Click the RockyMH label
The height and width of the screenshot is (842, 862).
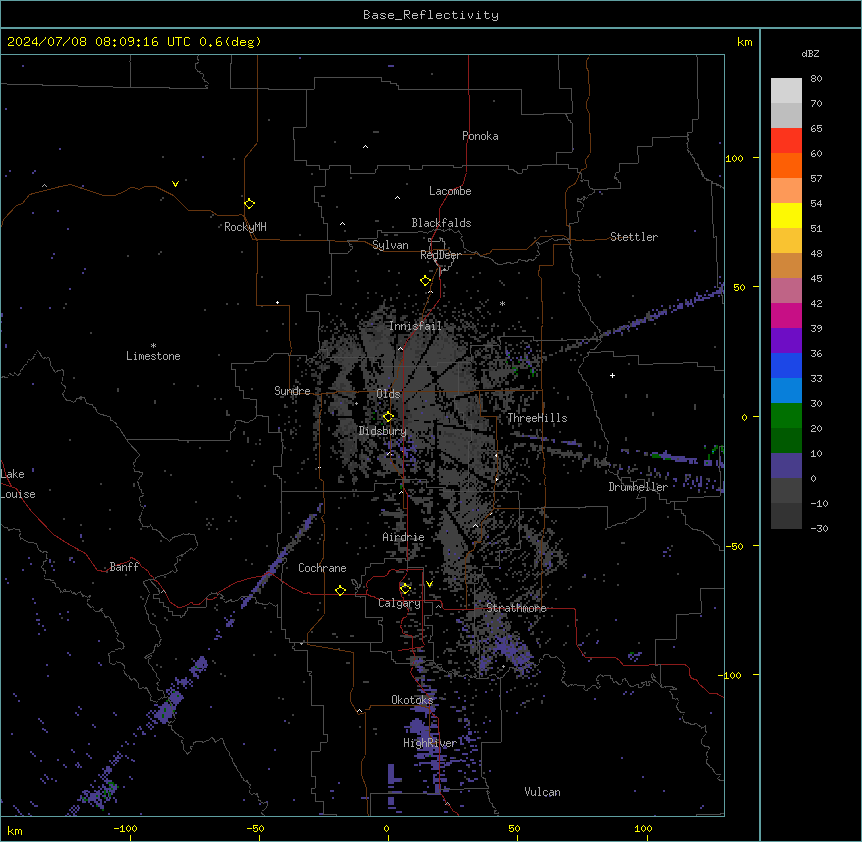click(x=245, y=227)
